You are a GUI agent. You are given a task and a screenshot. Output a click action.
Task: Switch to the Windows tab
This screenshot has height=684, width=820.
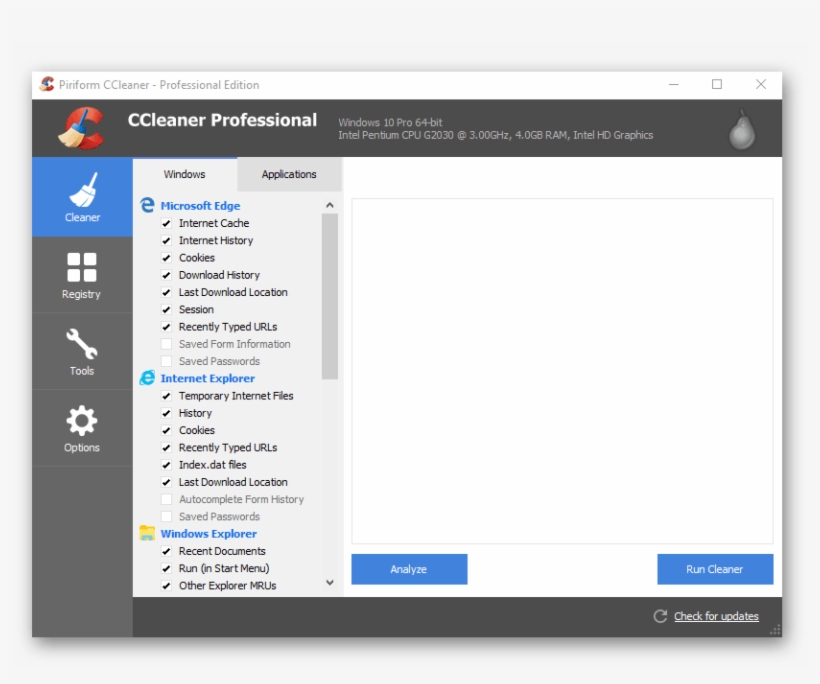coord(185,174)
